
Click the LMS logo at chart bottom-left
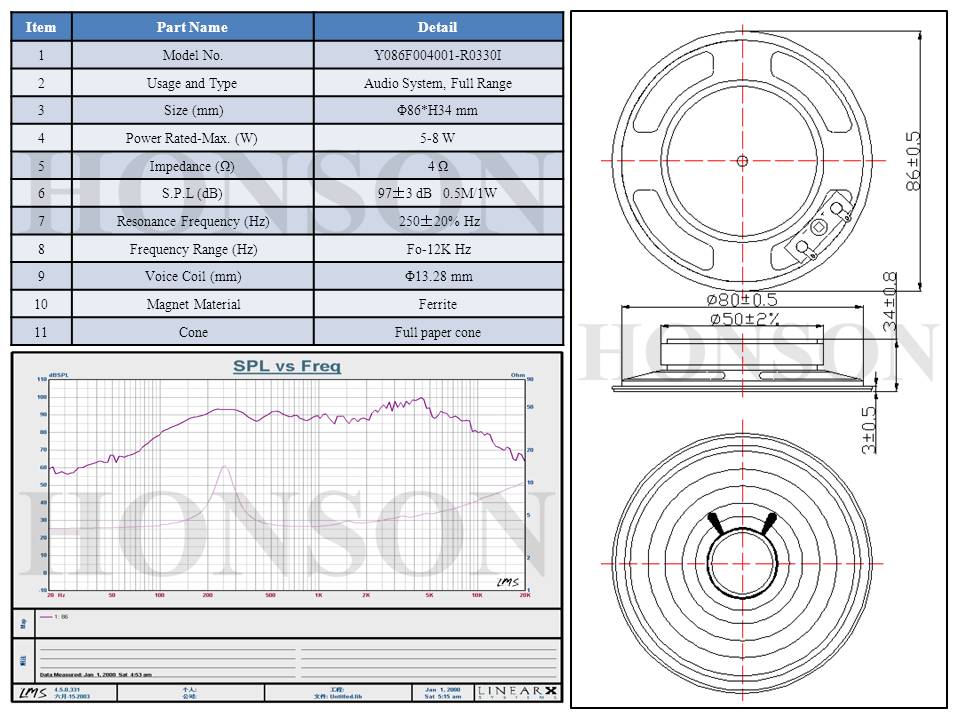(x=32, y=692)
